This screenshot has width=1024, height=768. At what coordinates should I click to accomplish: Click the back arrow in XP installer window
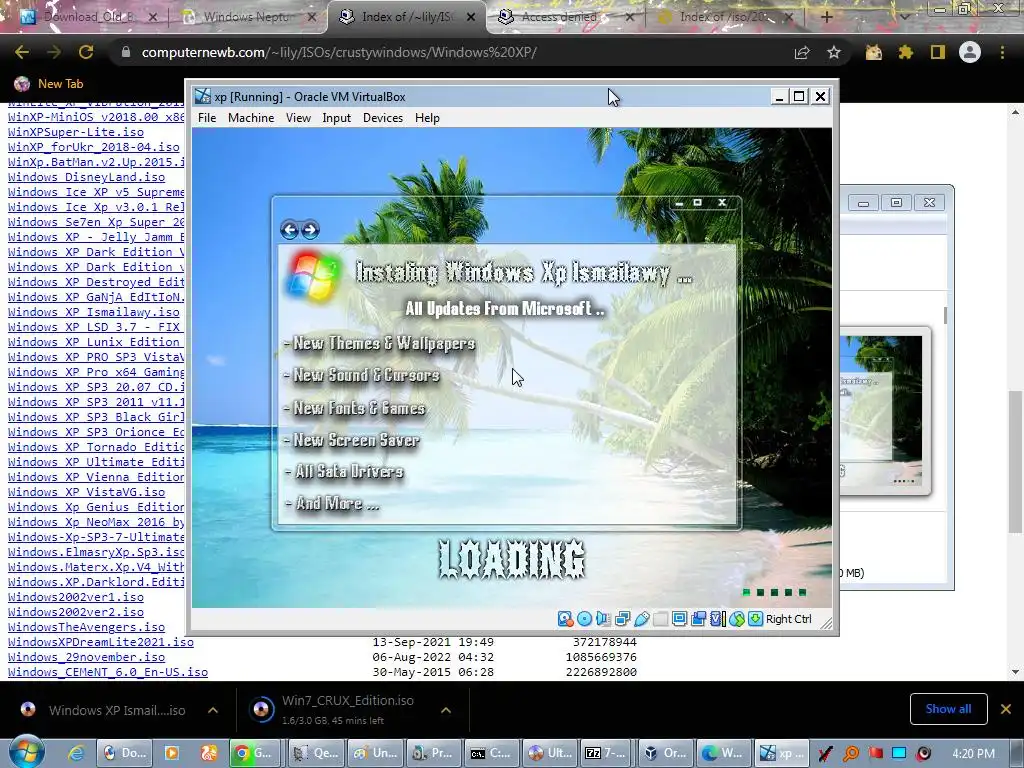[289, 230]
